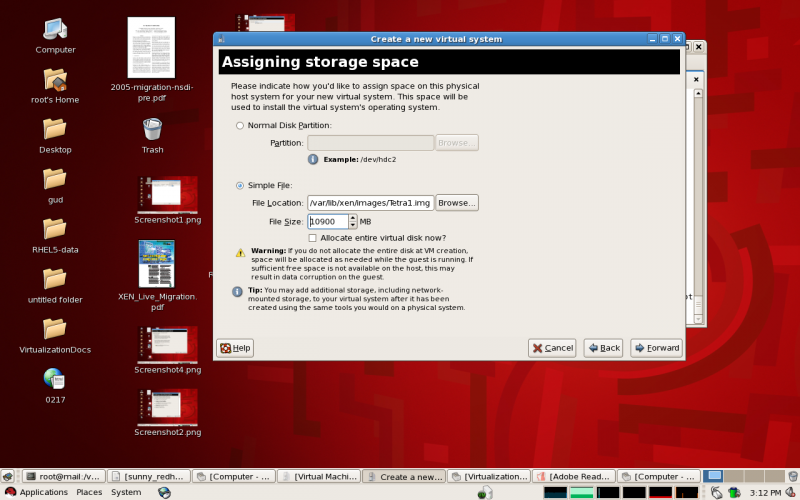
Task: Check Allocate entire virtual disk now
Action: pyautogui.click(x=312, y=238)
